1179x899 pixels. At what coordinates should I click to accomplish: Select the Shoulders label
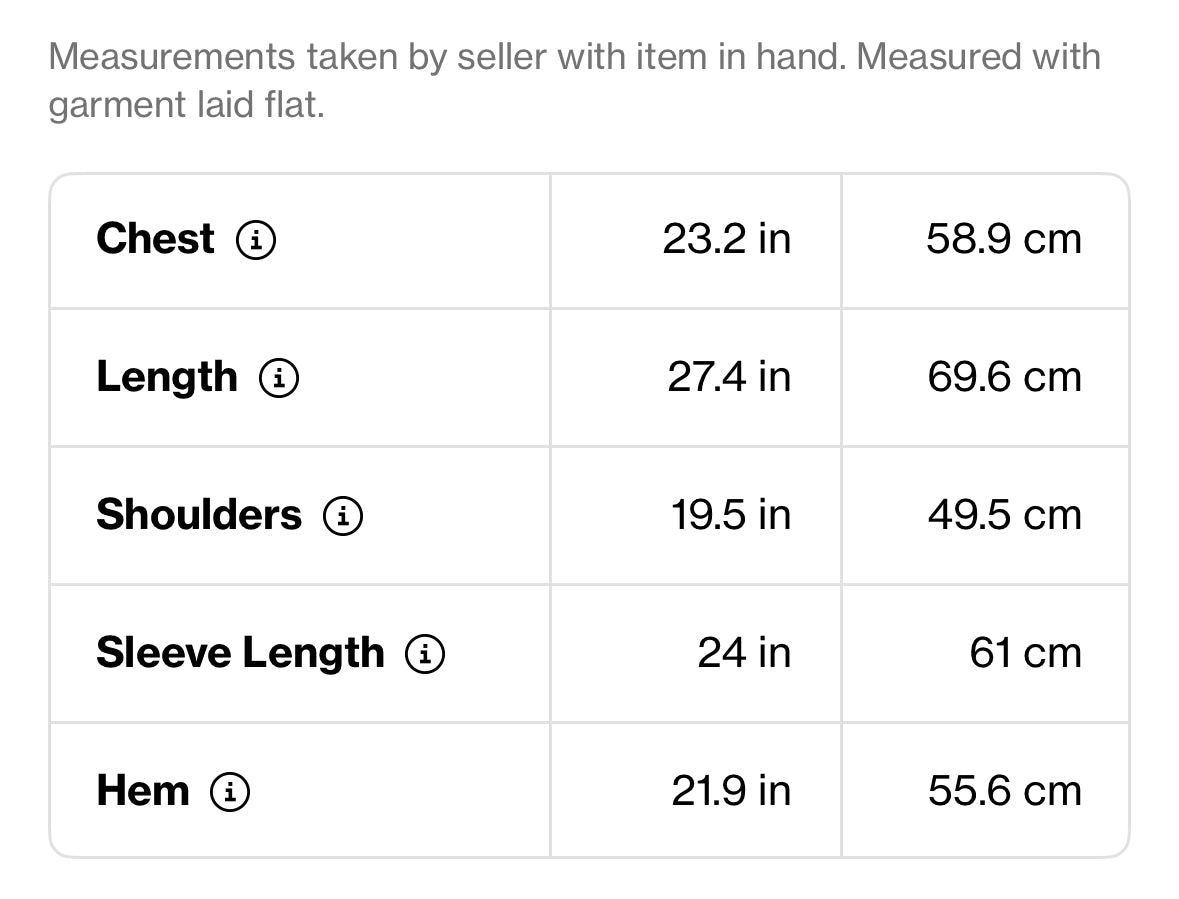(x=199, y=515)
